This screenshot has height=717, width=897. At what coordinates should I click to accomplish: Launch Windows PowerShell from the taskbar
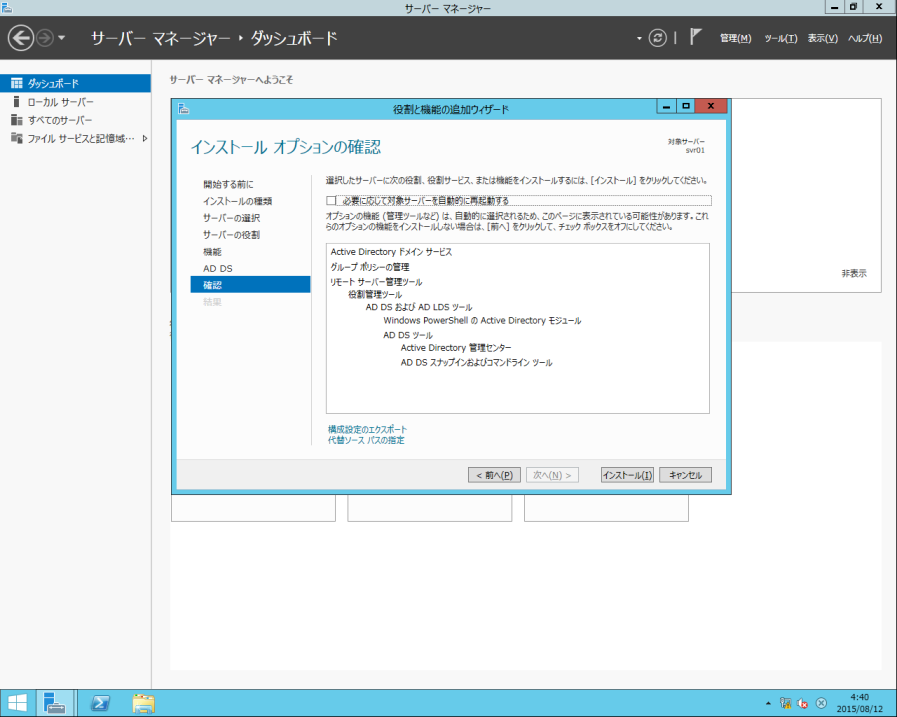(x=101, y=703)
